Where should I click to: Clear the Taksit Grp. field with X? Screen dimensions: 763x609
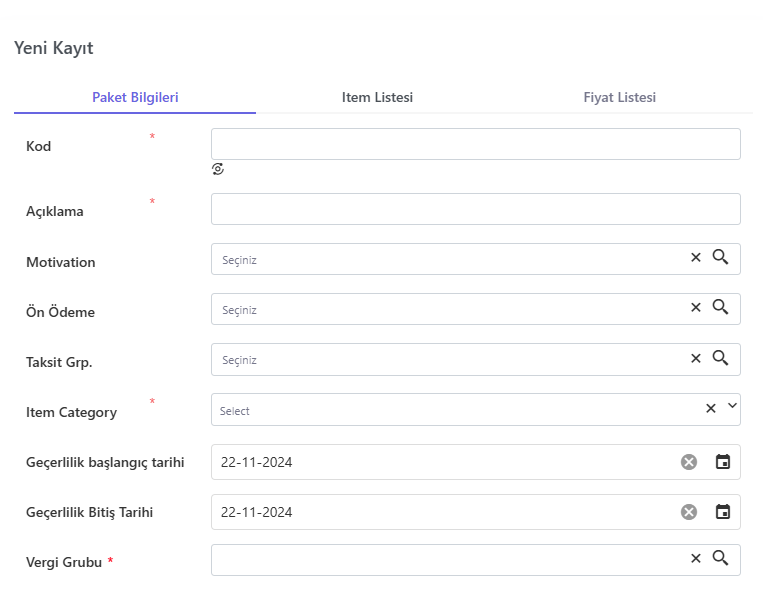click(x=696, y=358)
